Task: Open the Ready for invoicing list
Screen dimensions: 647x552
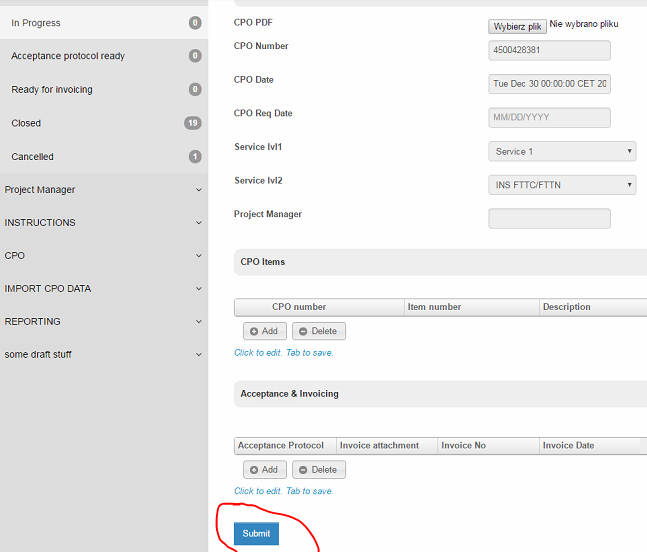Action: point(102,90)
